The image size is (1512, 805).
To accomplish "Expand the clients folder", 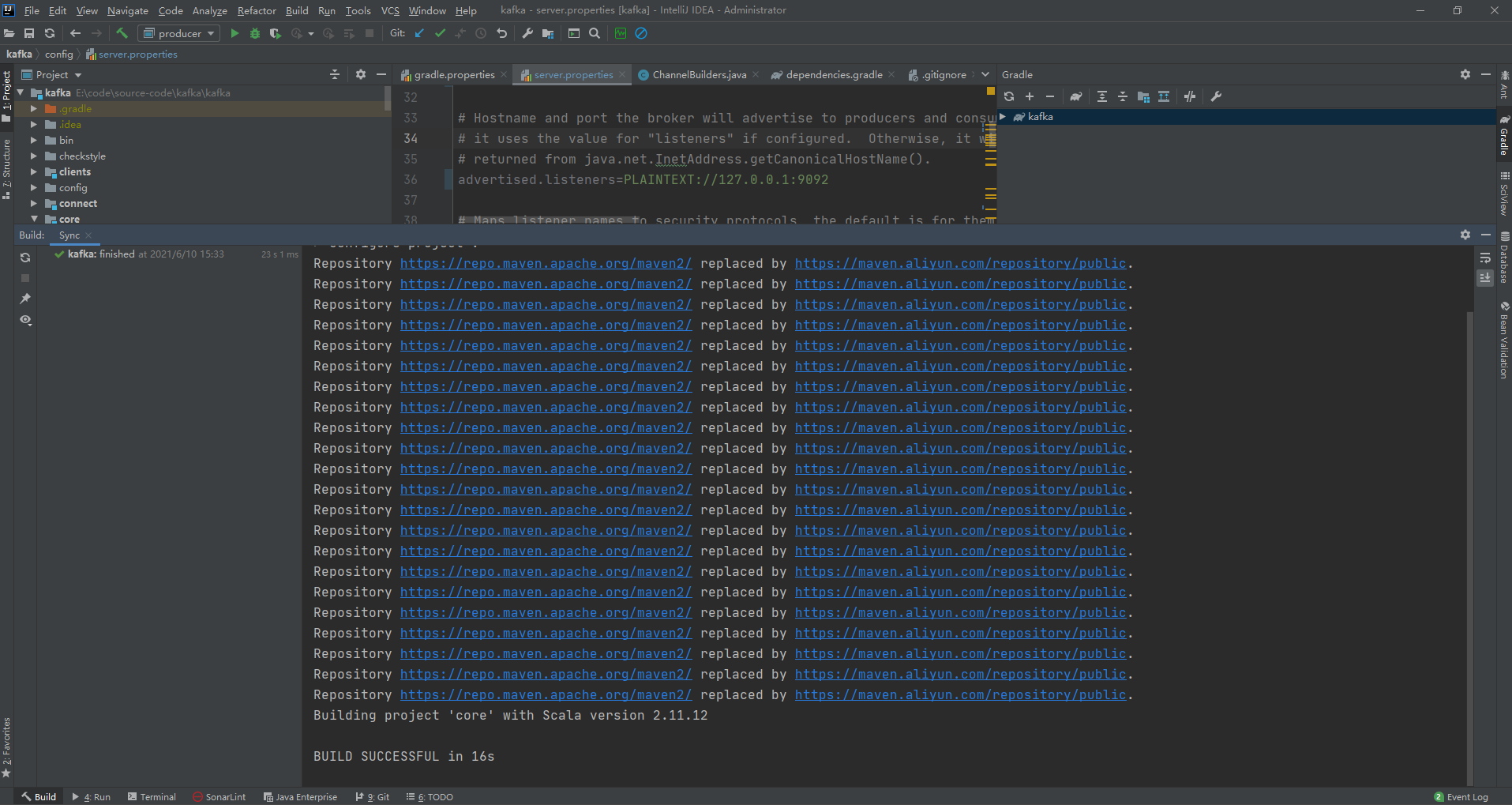I will point(34,171).
